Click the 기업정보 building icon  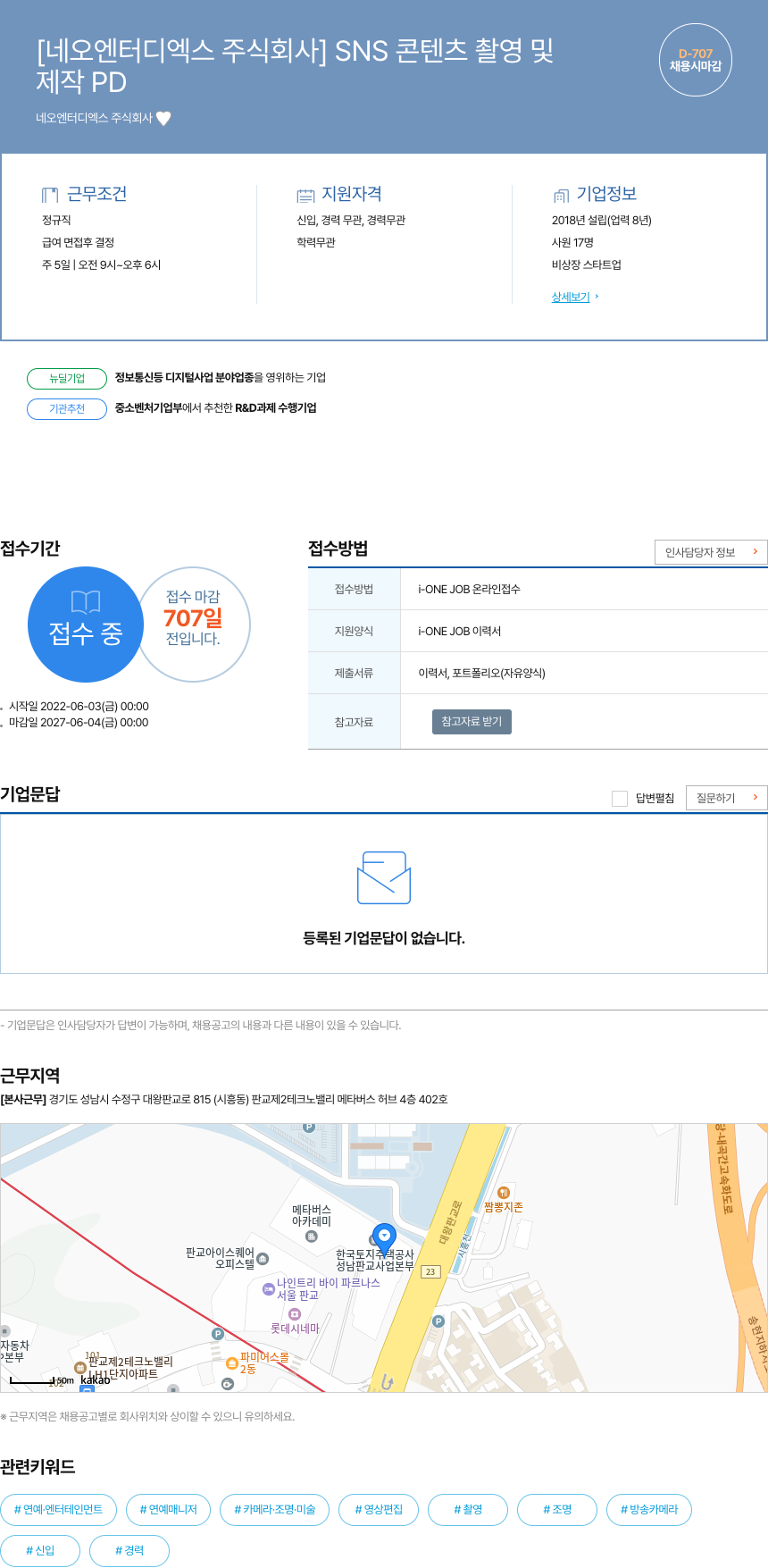[x=561, y=195]
